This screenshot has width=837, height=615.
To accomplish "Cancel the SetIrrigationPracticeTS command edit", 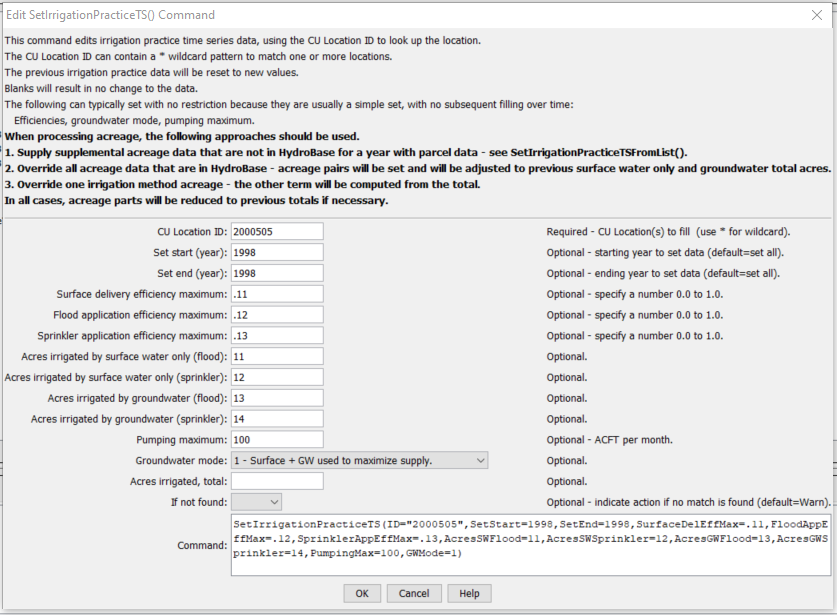I will coord(414,593).
